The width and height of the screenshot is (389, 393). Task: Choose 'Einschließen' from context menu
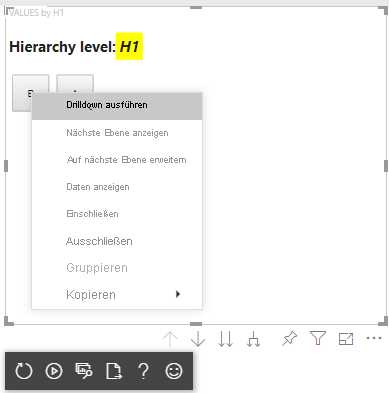coord(117,214)
